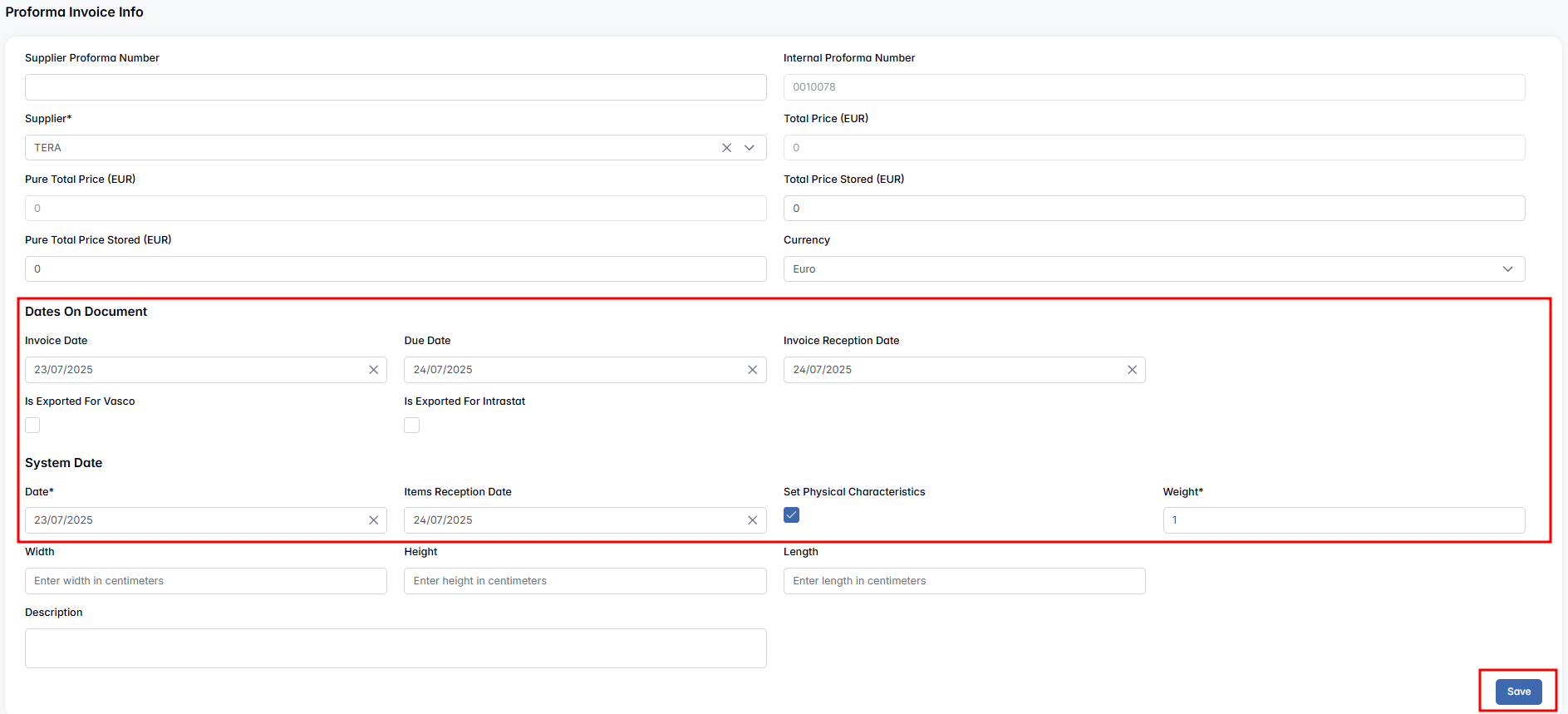Screen dimensions: 1568x714
Task: Click into the Description text box
Action: [396, 648]
